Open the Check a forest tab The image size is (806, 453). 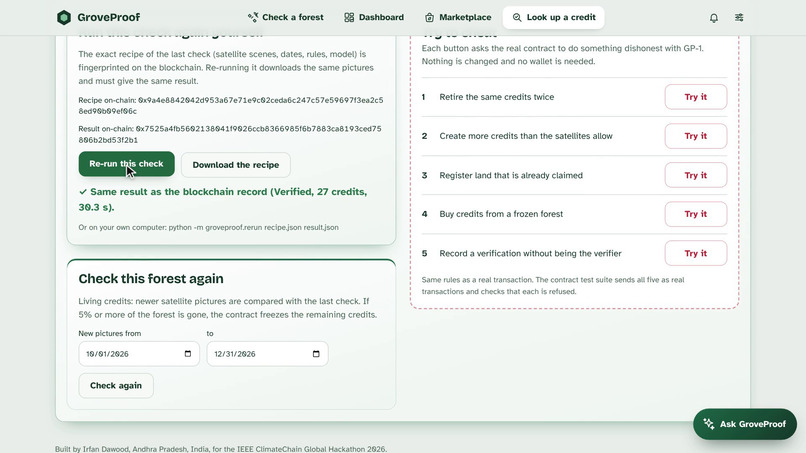point(285,17)
